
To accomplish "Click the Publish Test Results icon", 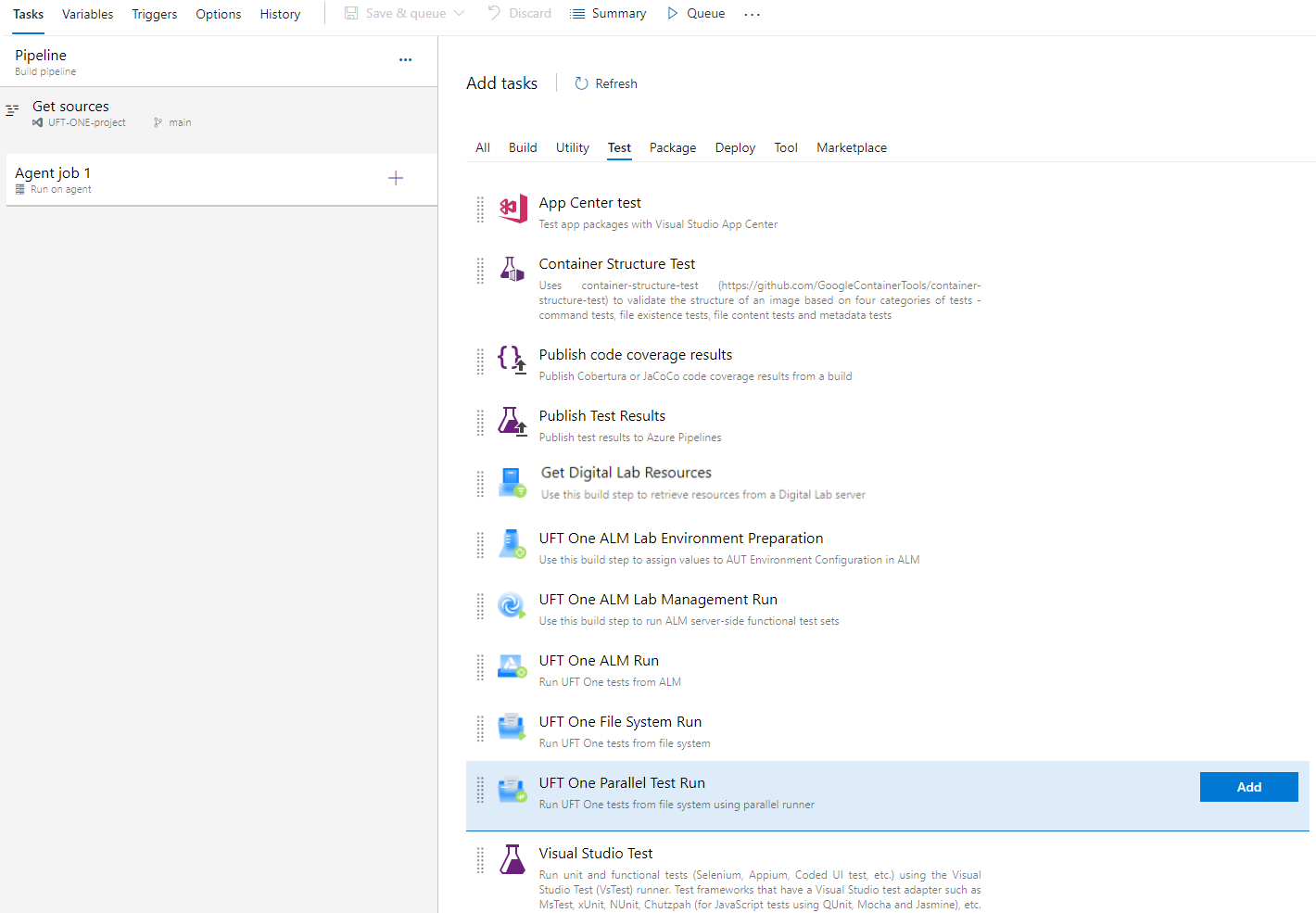I will [512, 422].
